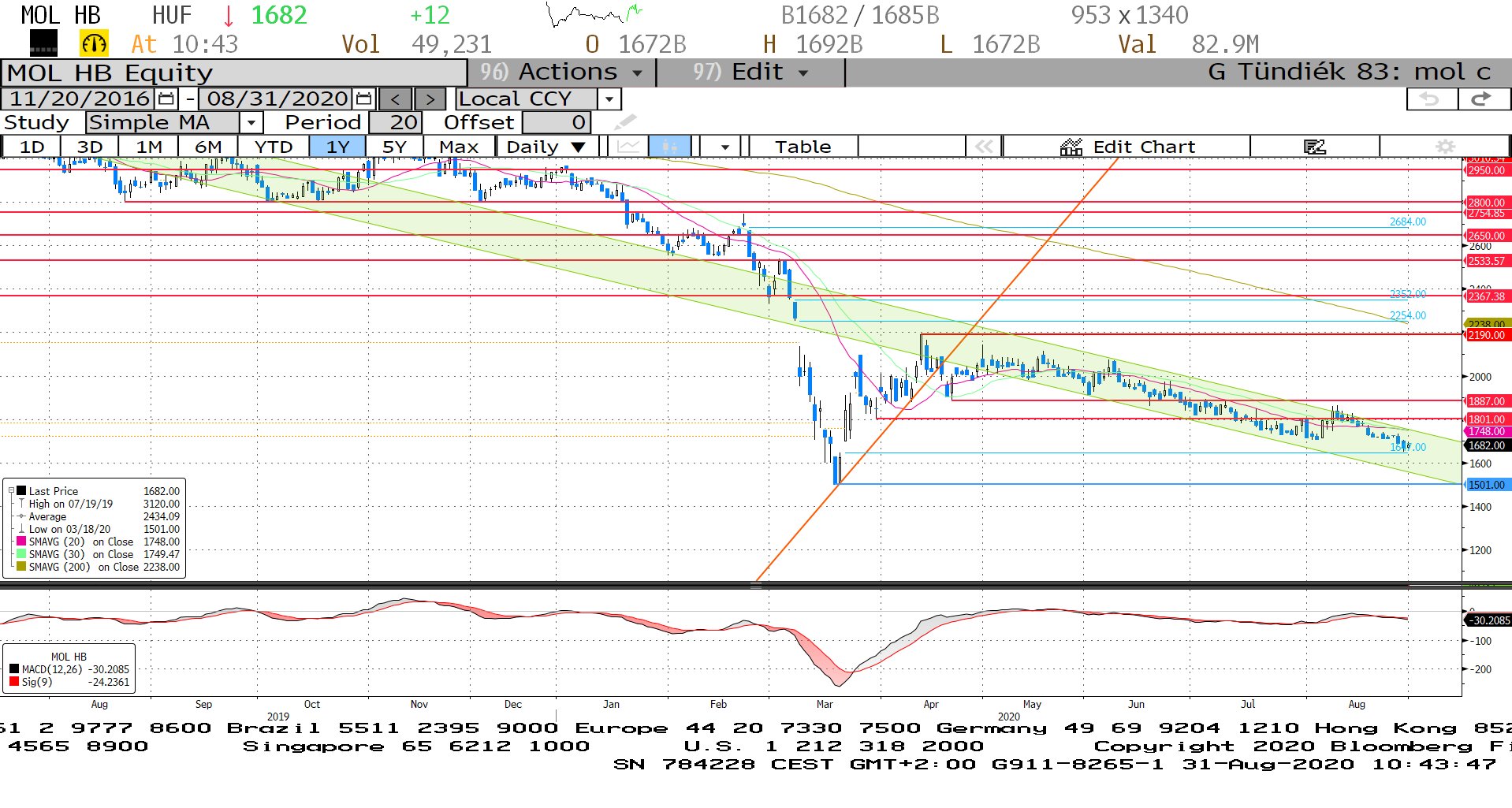Select the 1M range tab
This screenshot has height=808, width=1512.
click(x=148, y=147)
